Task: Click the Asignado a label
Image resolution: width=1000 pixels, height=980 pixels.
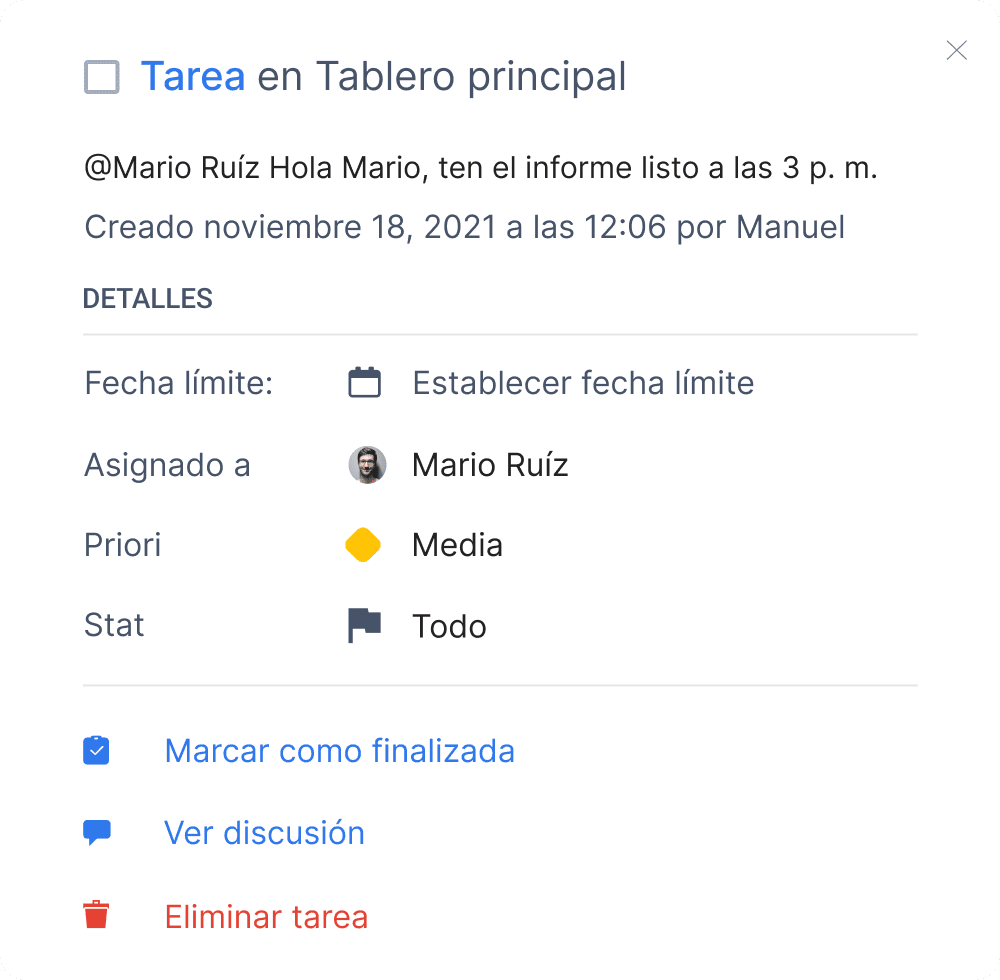Action: (167, 465)
